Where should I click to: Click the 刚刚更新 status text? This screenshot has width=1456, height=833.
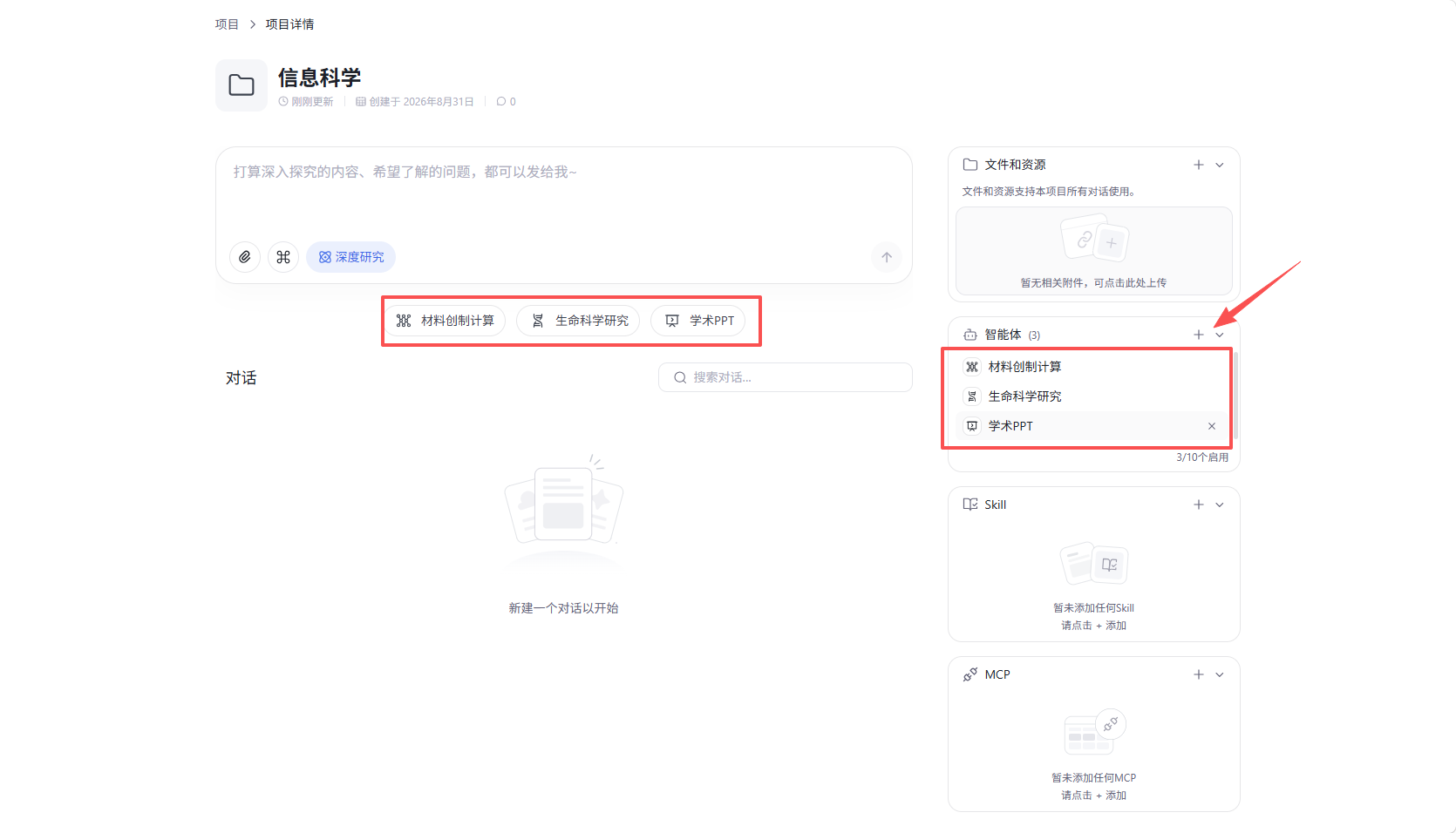tap(312, 102)
